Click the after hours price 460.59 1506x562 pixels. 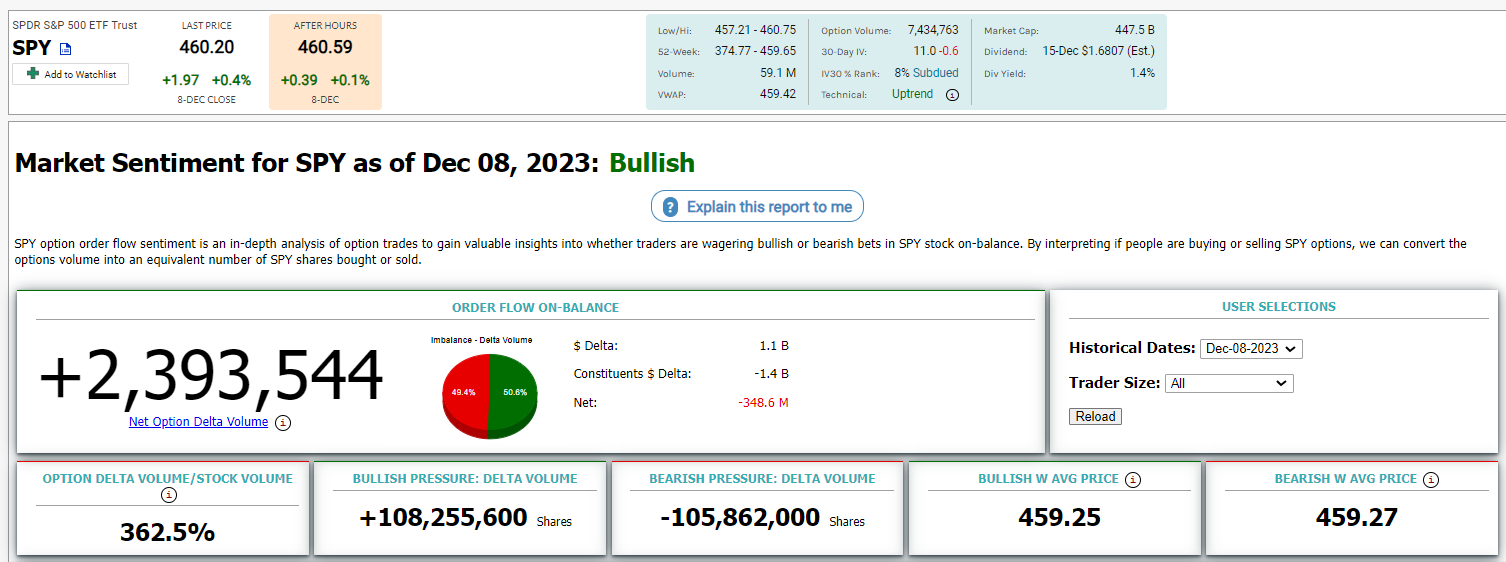325,47
